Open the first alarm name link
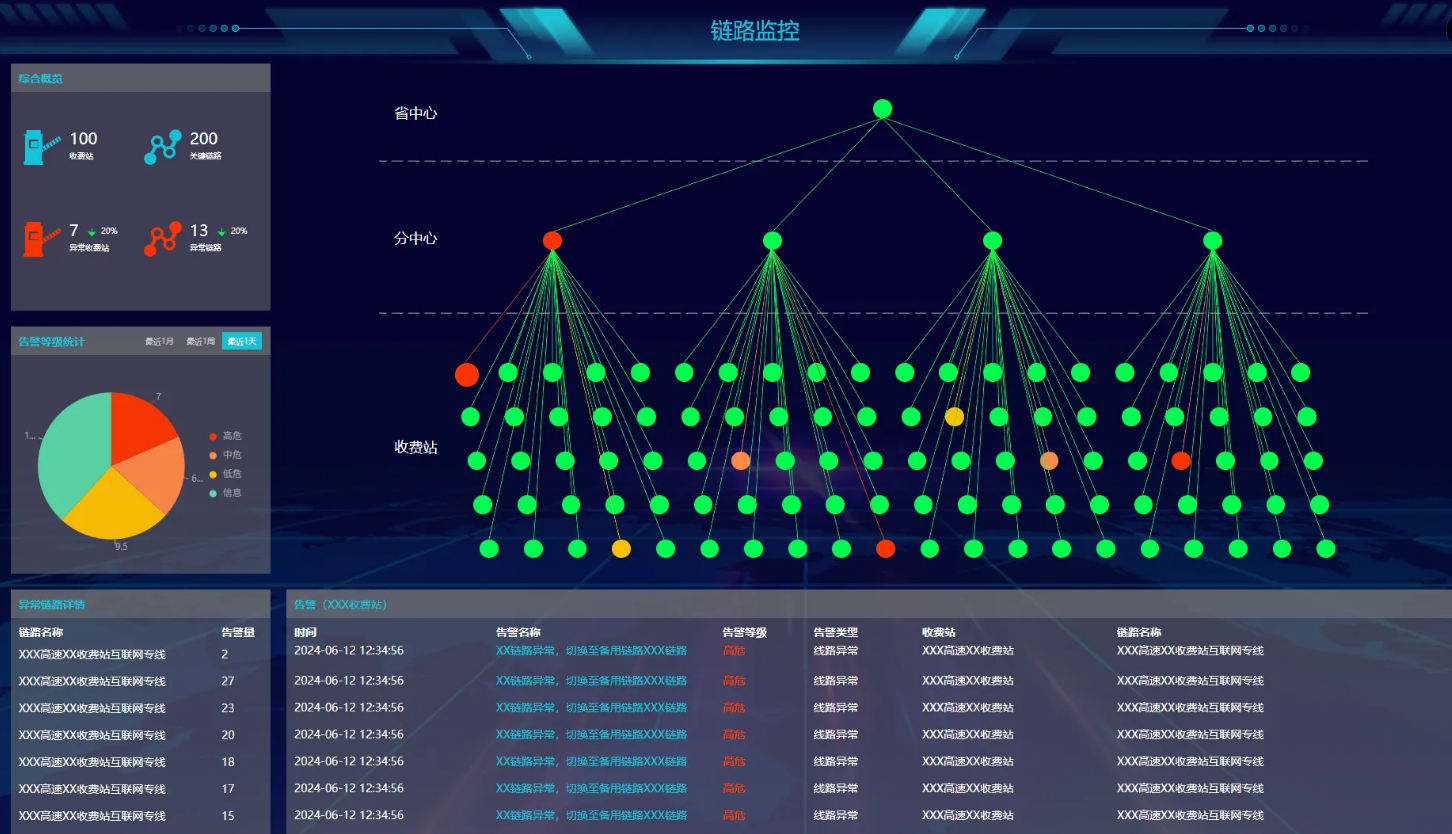This screenshot has height=834, width=1452. pos(591,651)
